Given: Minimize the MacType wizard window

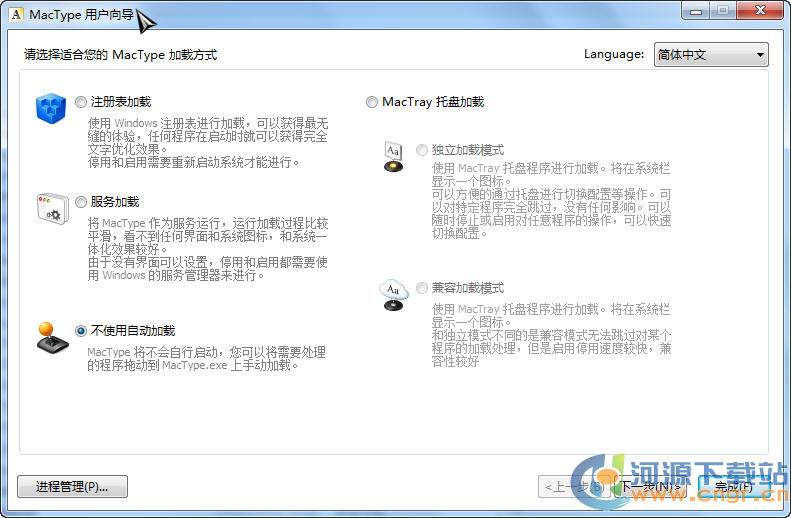Looking at the screenshot, I should (695, 12).
